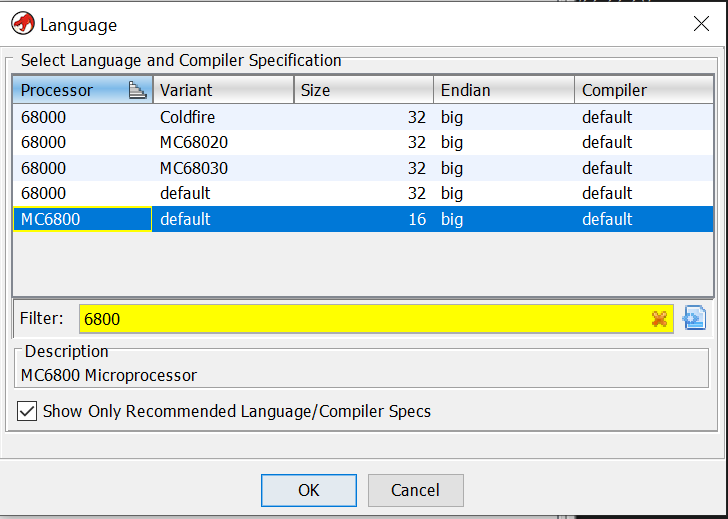Click the Compiler column header

click(x=642, y=91)
